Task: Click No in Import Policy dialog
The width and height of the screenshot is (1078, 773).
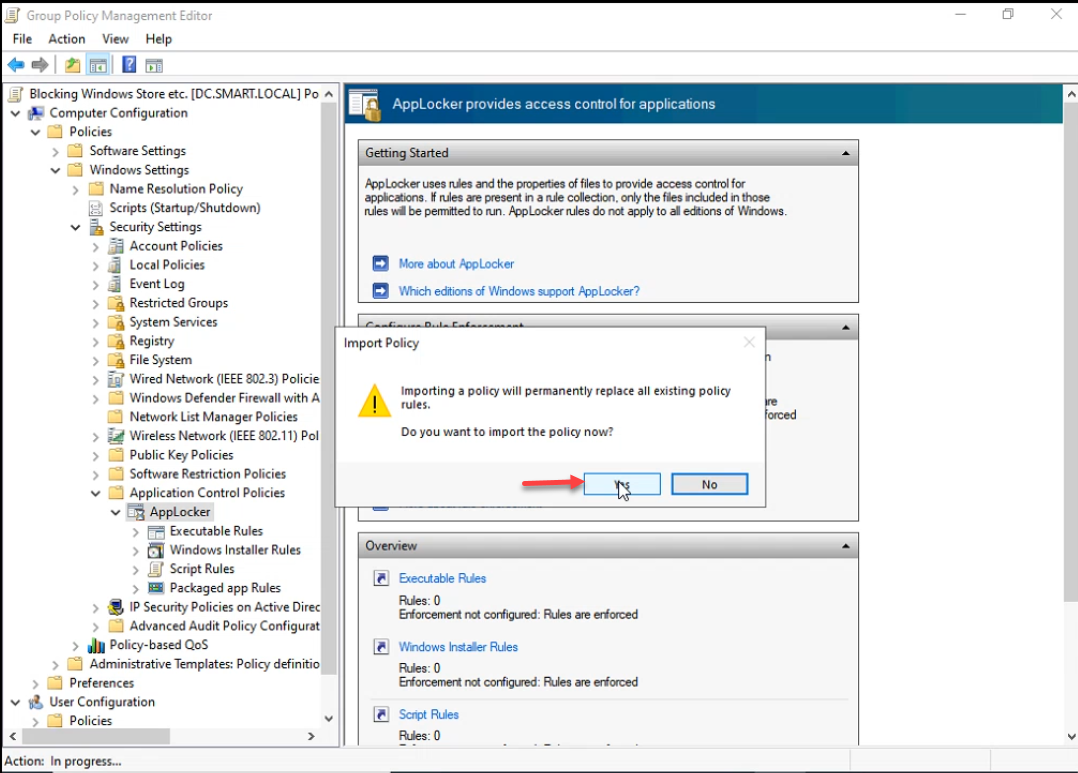Action: [710, 484]
